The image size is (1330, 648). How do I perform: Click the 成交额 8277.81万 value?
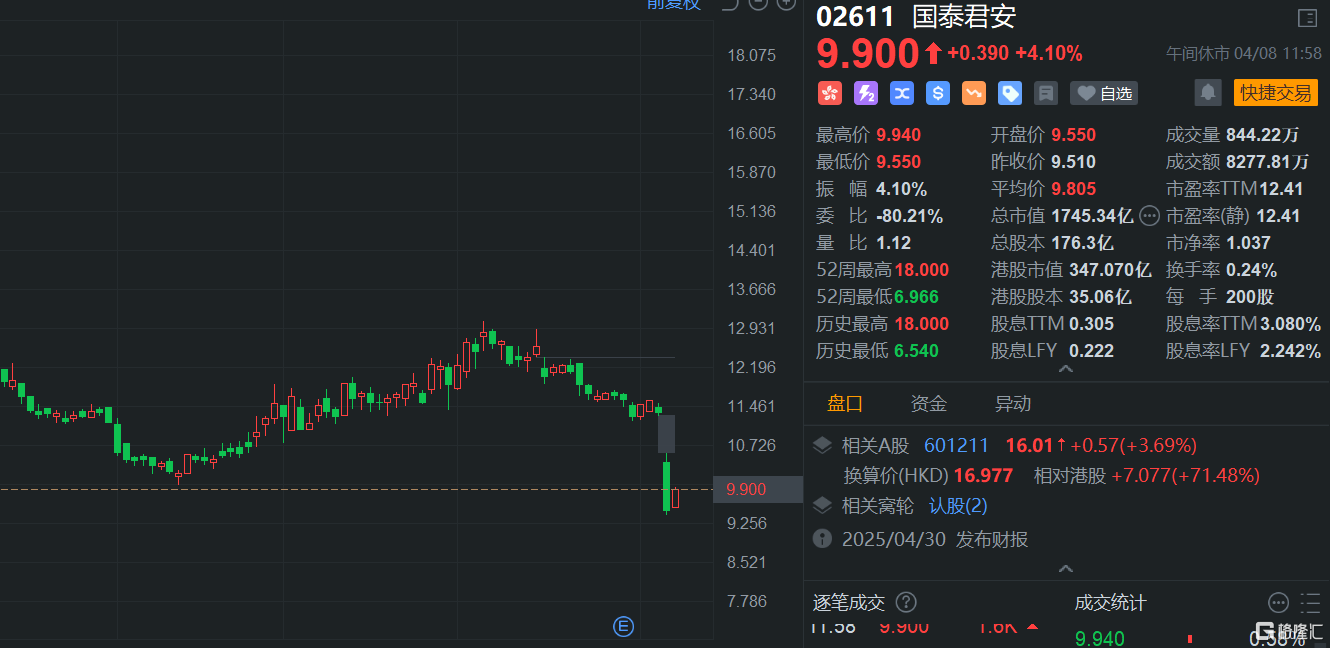click(1267, 162)
